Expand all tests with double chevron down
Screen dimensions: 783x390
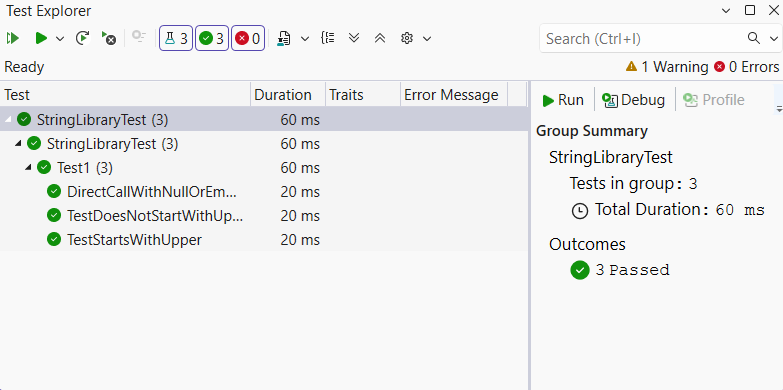pos(354,38)
